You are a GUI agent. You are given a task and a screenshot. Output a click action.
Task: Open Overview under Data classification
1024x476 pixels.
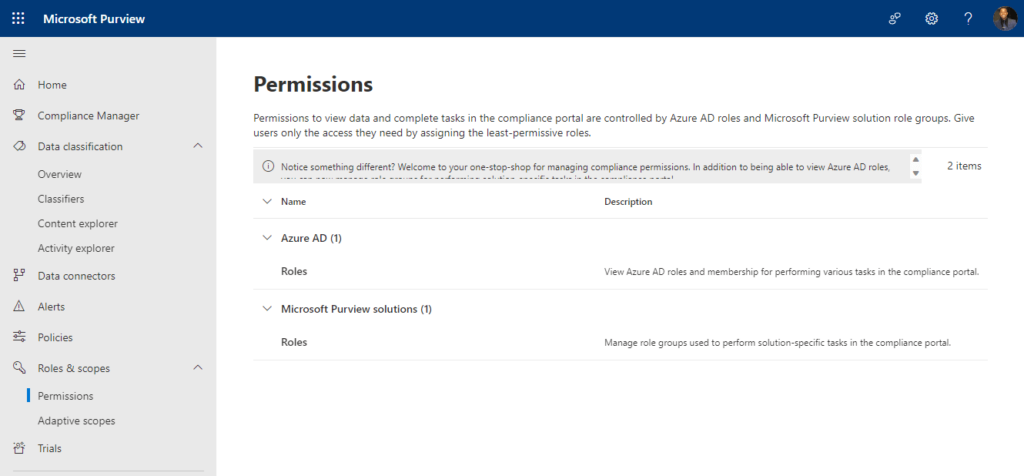pos(59,174)
